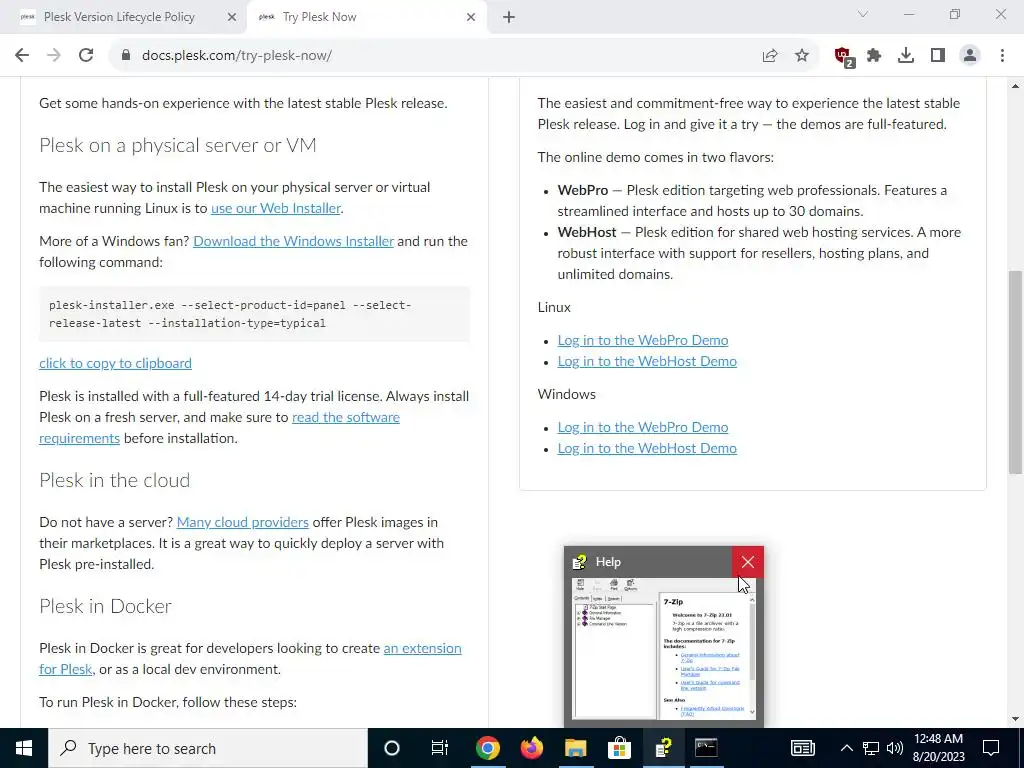Click the scrollbar up arrow
Screen dimensions: 1024x768
[1015, 86]
